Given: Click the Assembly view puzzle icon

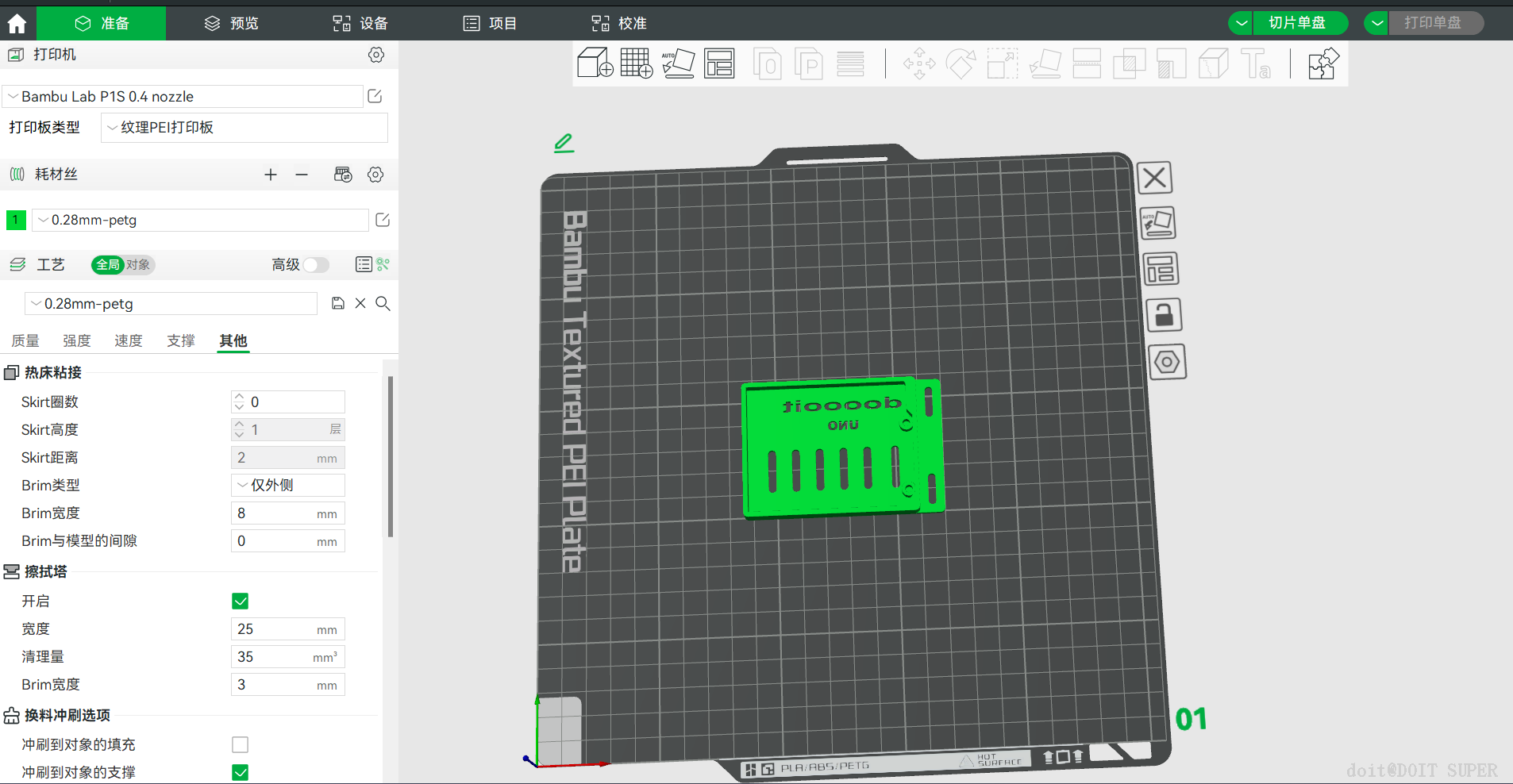Looking at the screenshot, I should (x=1322, y=63).
